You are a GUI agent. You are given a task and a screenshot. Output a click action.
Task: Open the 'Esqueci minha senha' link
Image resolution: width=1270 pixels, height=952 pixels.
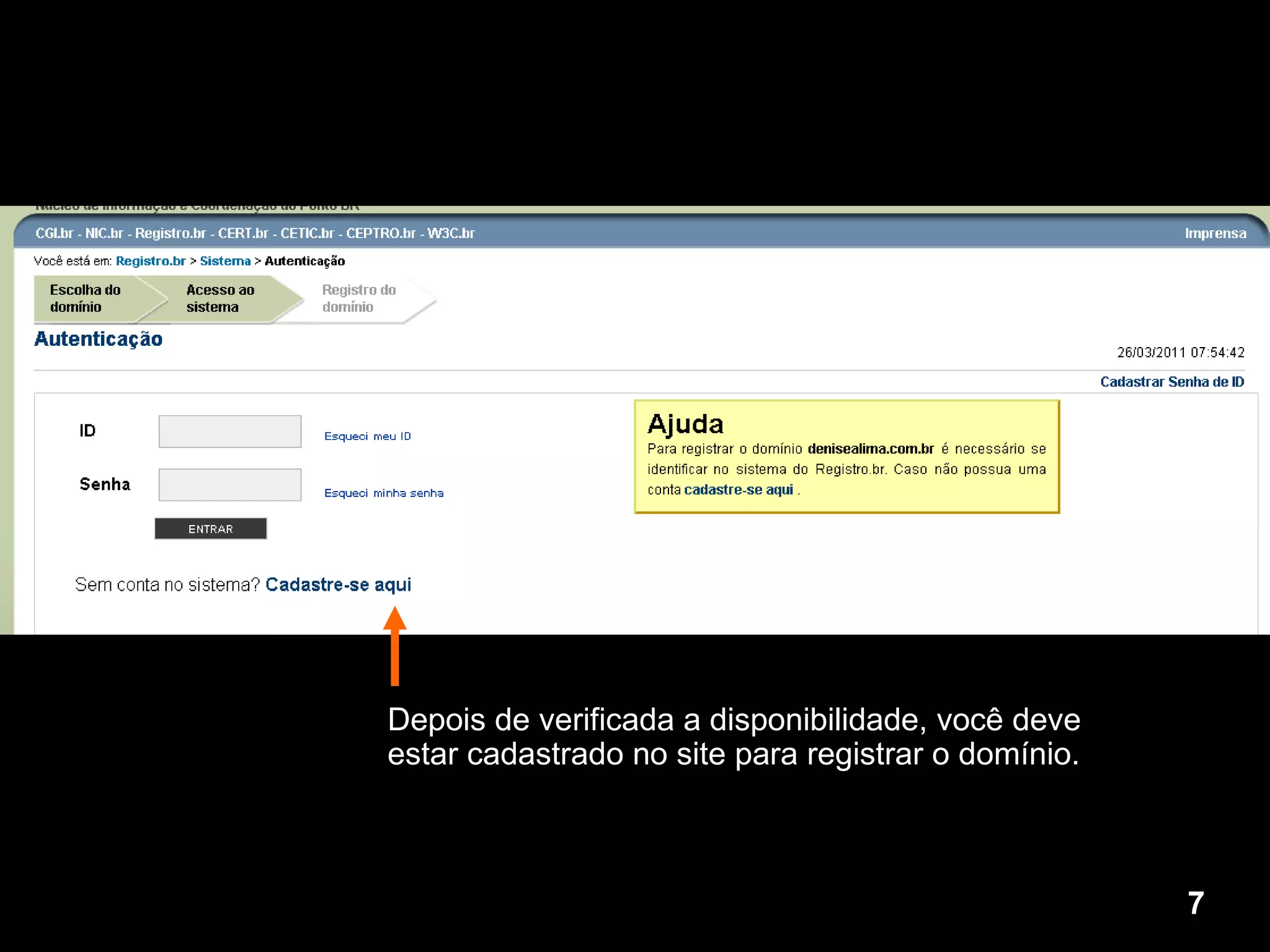pos(384,493)
